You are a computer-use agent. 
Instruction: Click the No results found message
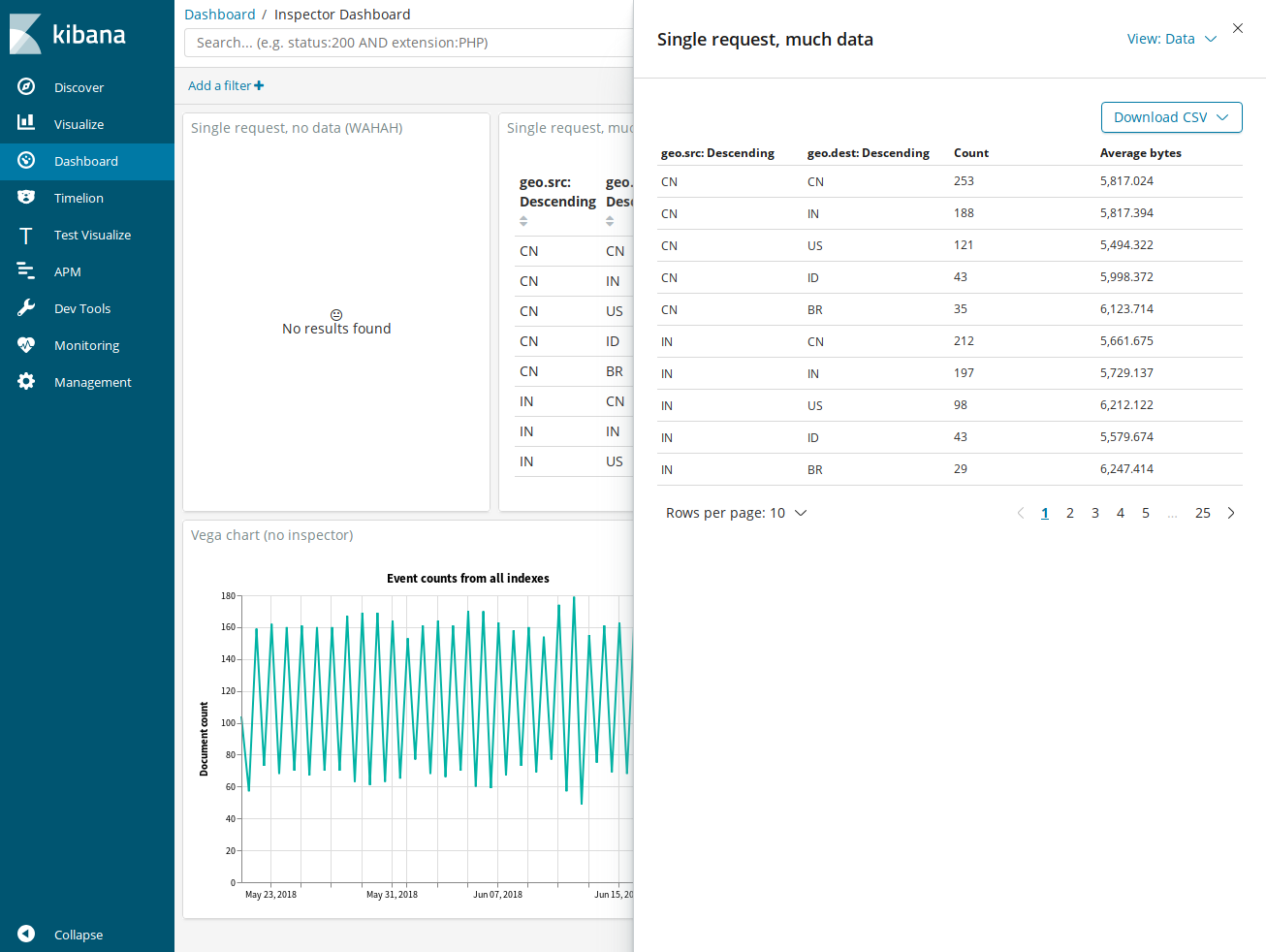click(x=336, y=329)
